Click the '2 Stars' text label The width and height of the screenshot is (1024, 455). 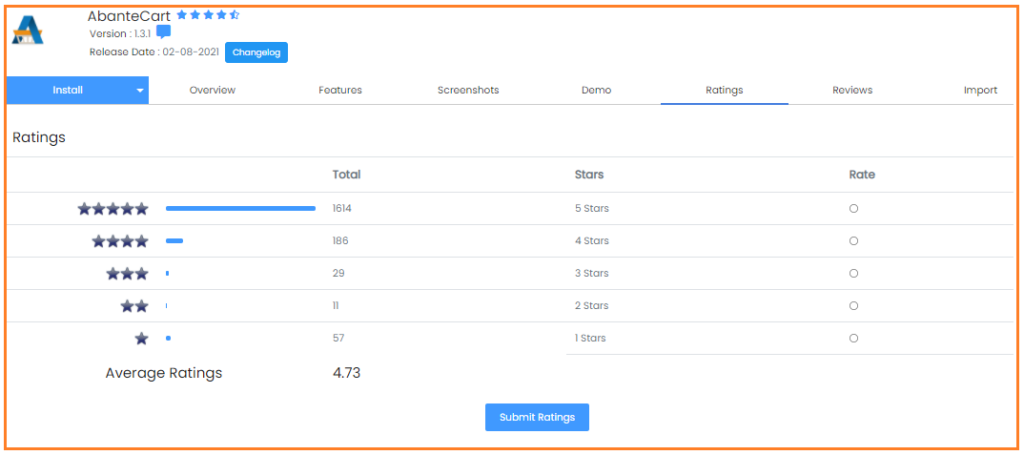click(592, 306)
